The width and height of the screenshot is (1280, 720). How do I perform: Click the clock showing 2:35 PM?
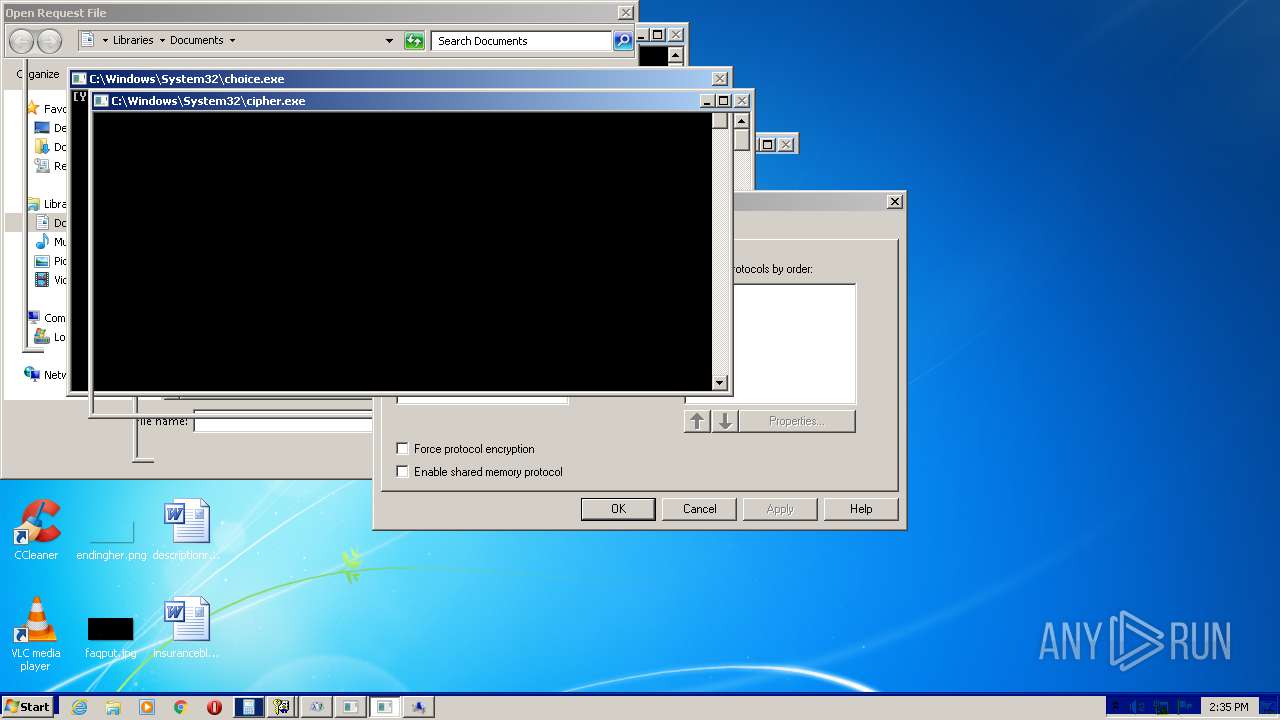(1228, 707)
